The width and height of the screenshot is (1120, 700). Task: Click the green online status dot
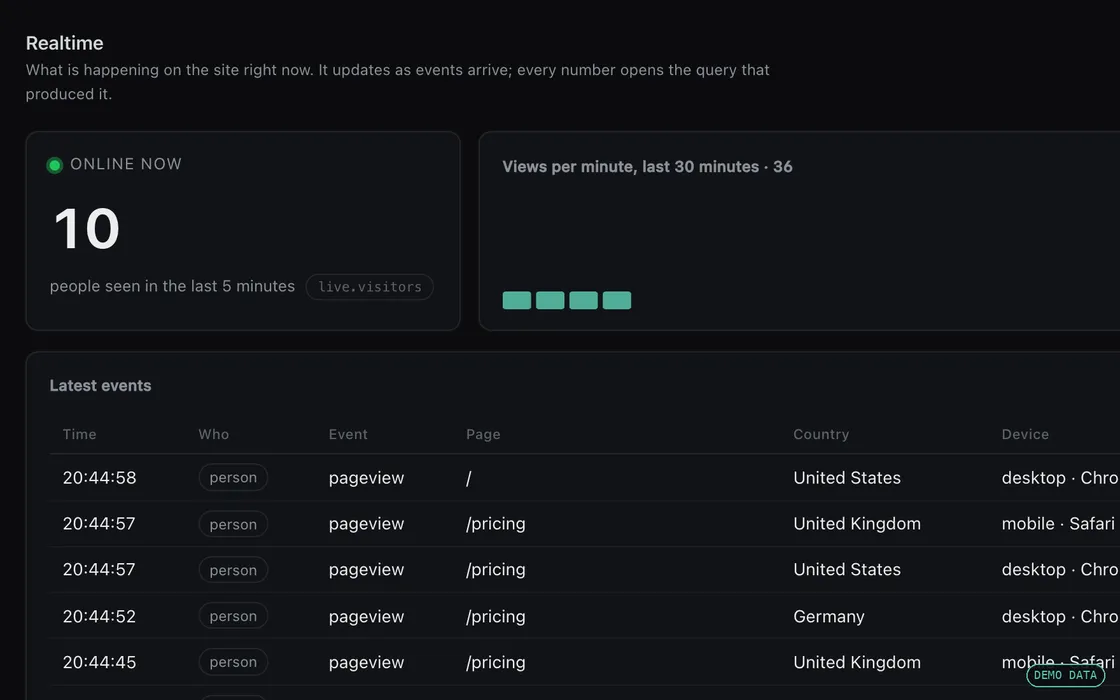coord(54,165)
